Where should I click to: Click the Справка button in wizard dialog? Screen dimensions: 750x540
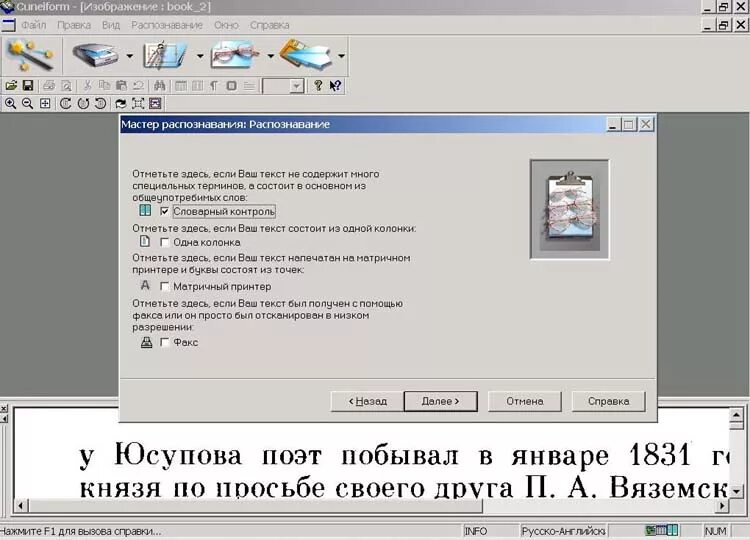click(x=608, y=401)
